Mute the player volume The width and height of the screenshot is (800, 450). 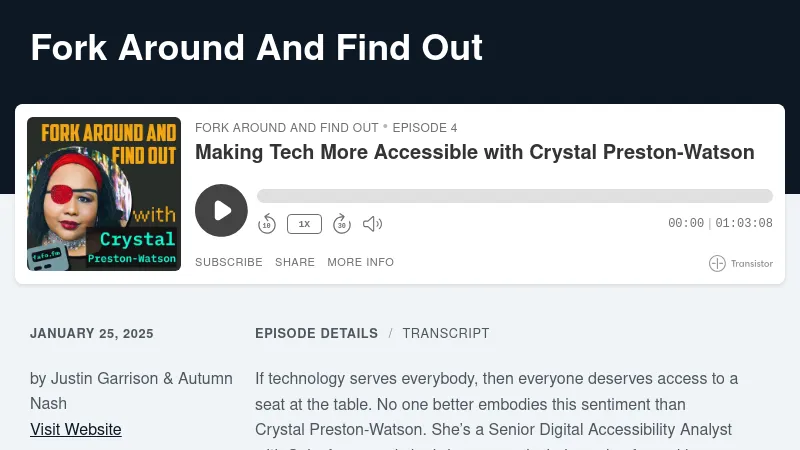coord(372,224)
